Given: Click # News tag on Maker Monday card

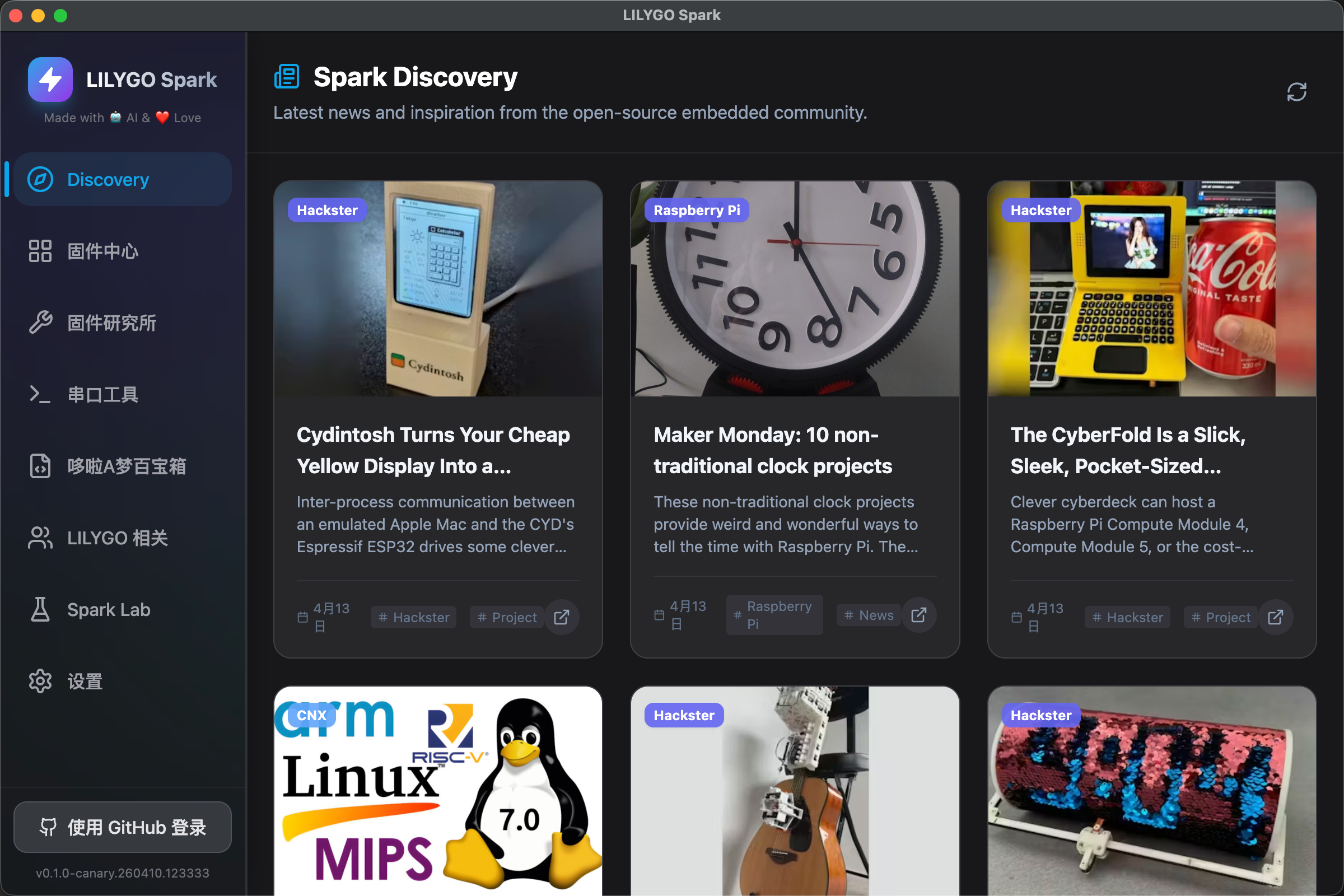Looking at the screenshot, I should click(x=869, y=615).
